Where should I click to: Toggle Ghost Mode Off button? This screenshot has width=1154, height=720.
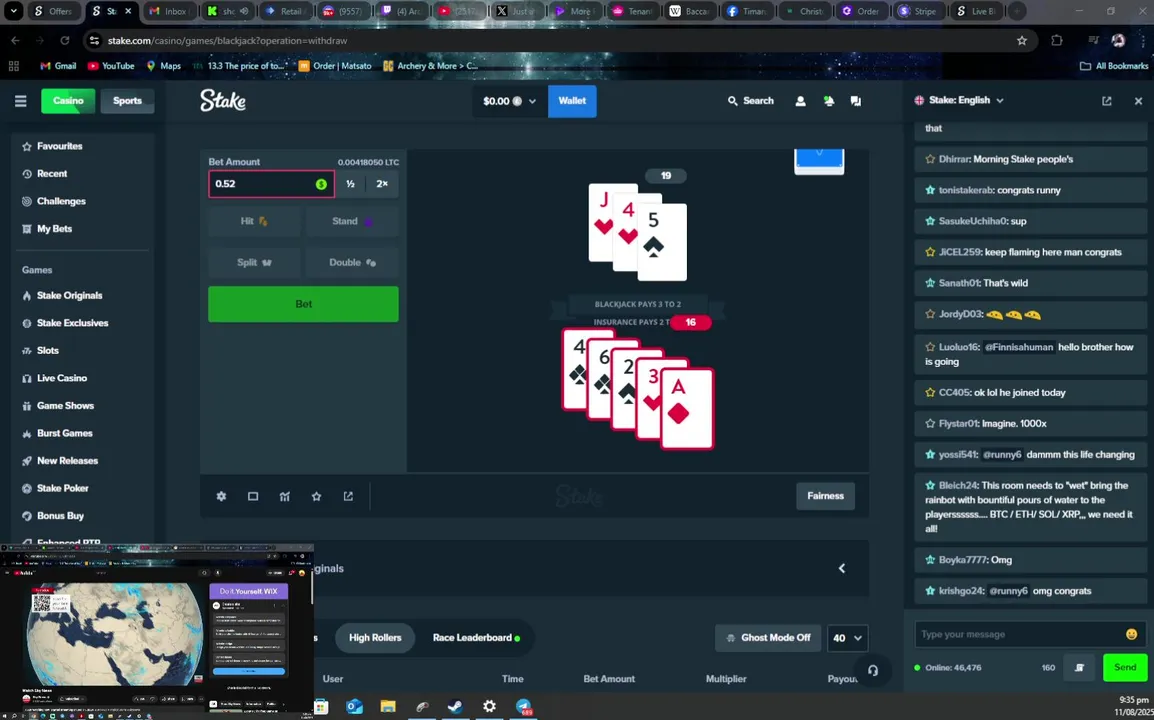coord(768,638)
